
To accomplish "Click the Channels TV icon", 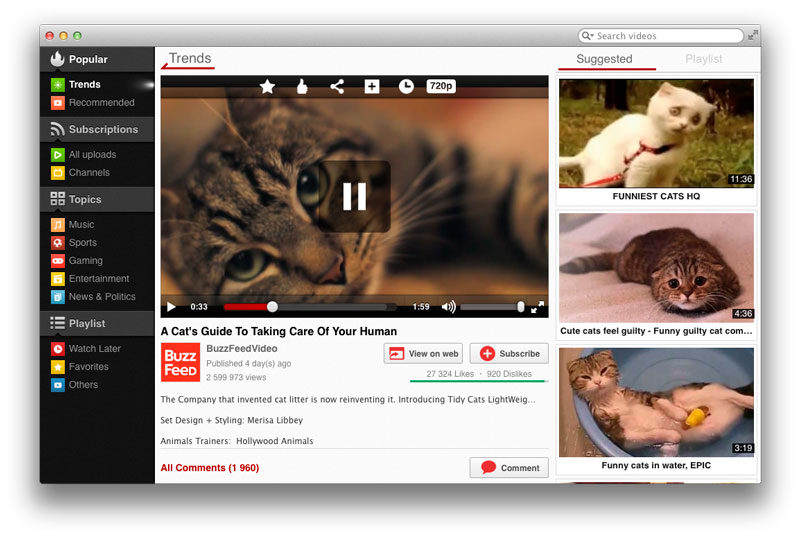I will pyautogui.click(x=58, y=173).
